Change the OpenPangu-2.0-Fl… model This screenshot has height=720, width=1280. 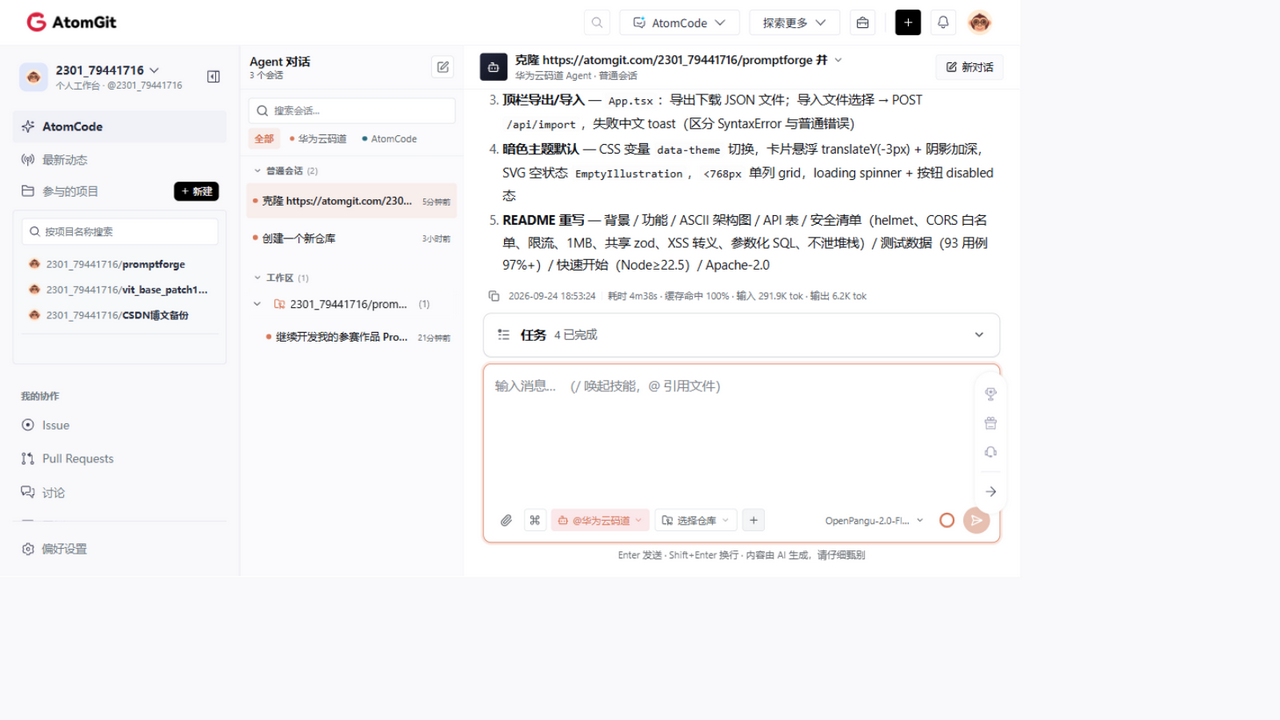click(874, 520)
